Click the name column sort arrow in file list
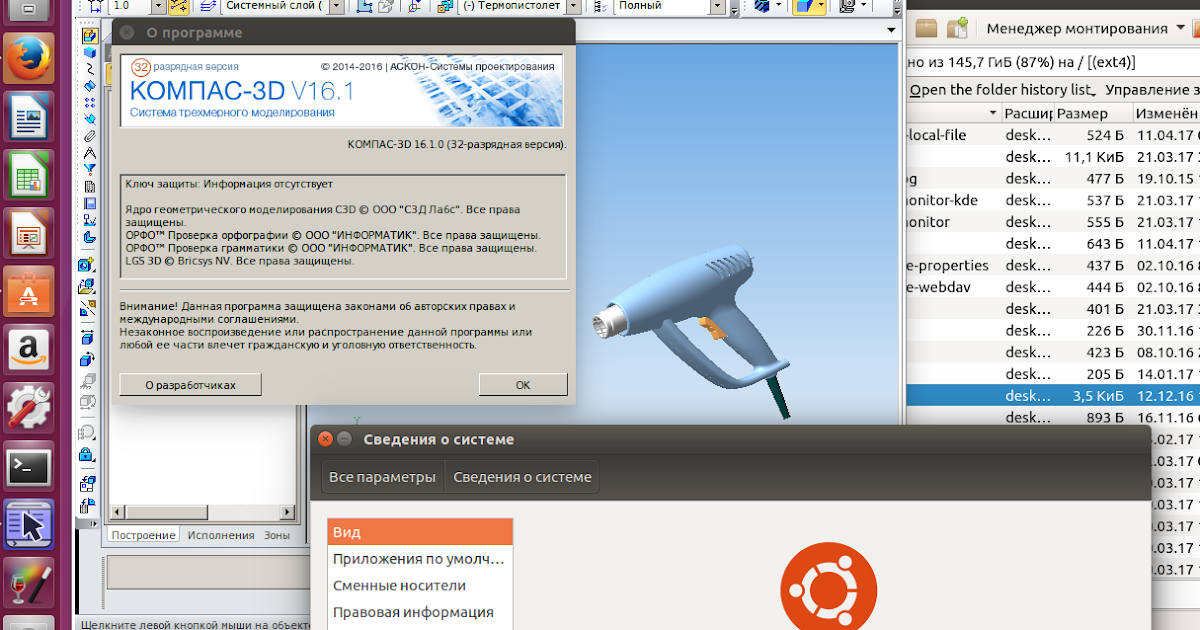 click(x=993, y=113)
